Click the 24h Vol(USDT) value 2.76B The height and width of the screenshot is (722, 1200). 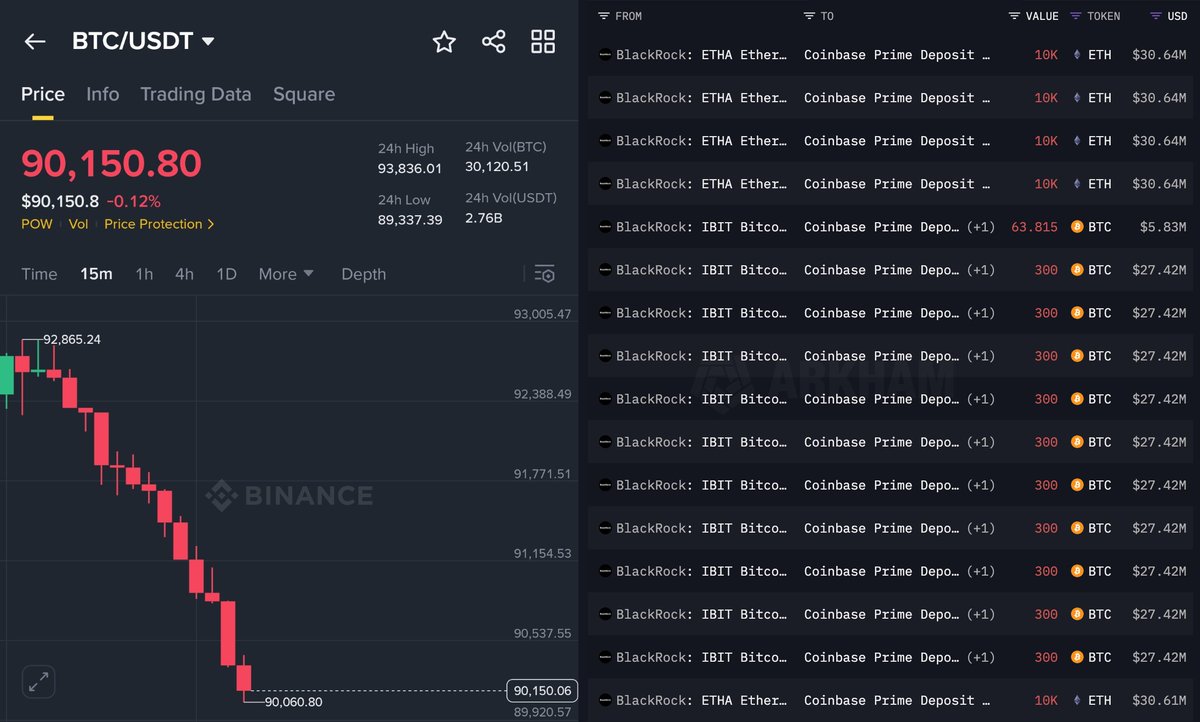pos(484,218)
